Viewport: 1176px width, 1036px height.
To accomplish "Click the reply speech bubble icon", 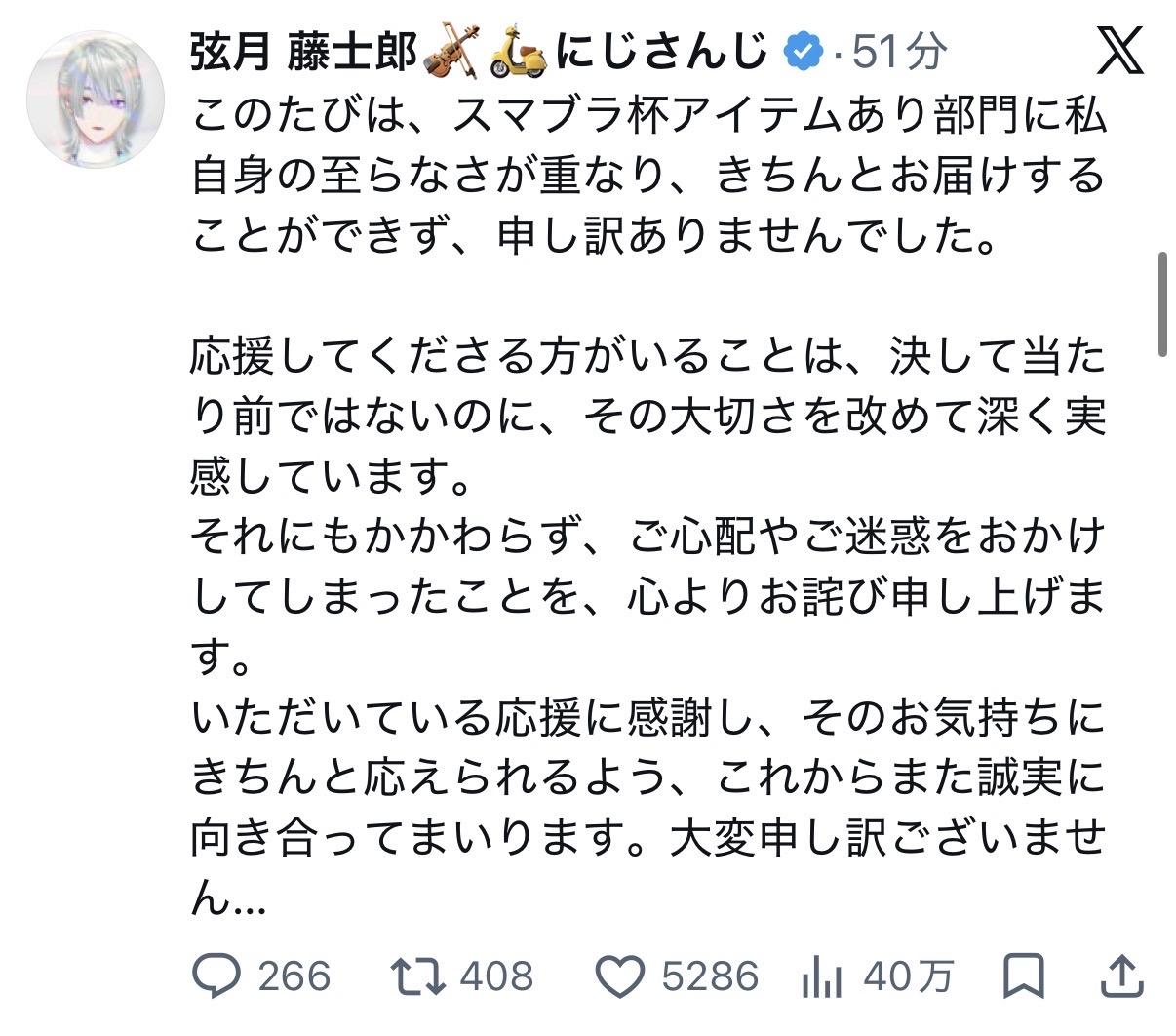I will click(x=216, y=976).
